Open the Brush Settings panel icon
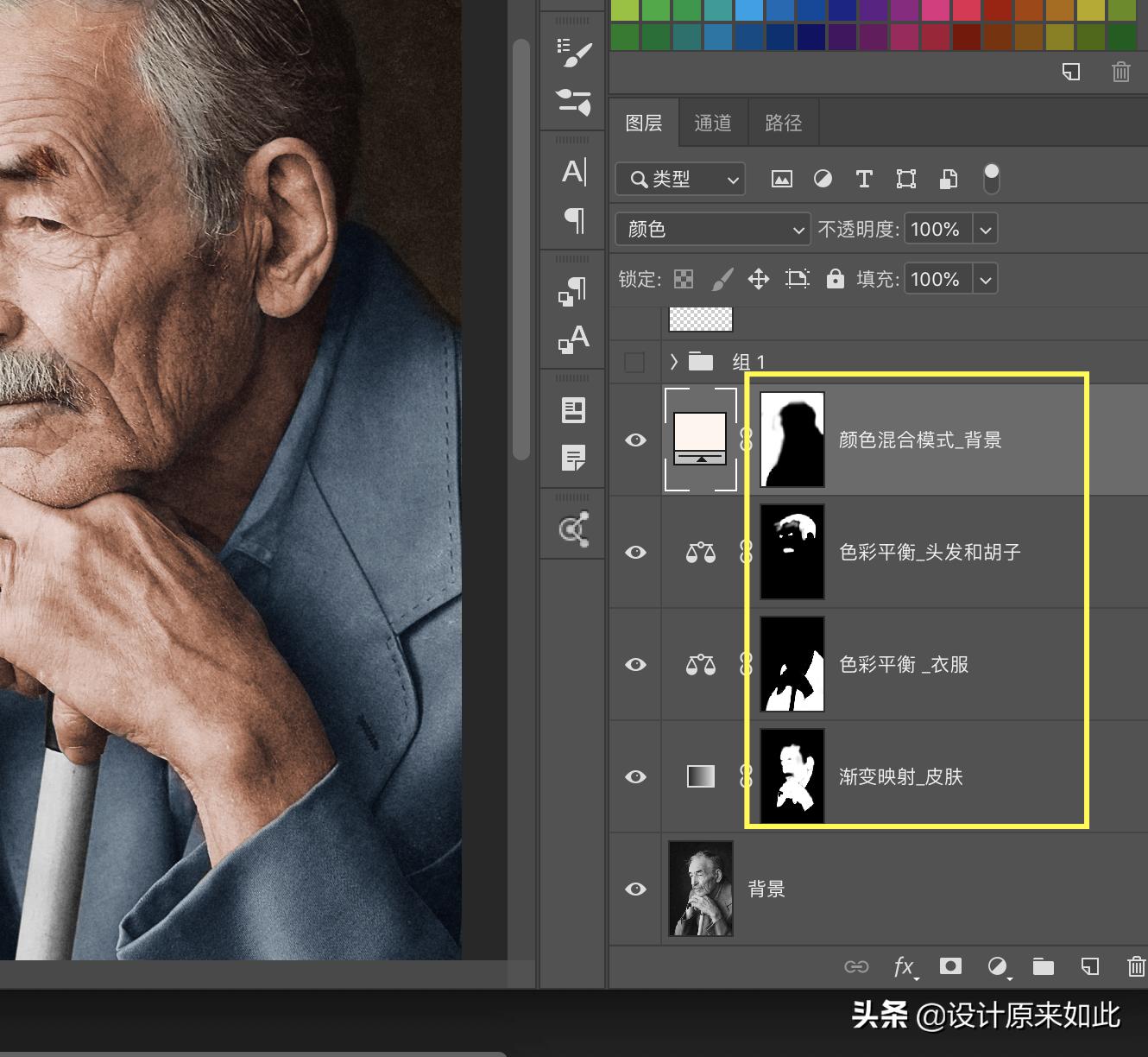This screenshot has height=1057, width=1148. pos(572,52)
